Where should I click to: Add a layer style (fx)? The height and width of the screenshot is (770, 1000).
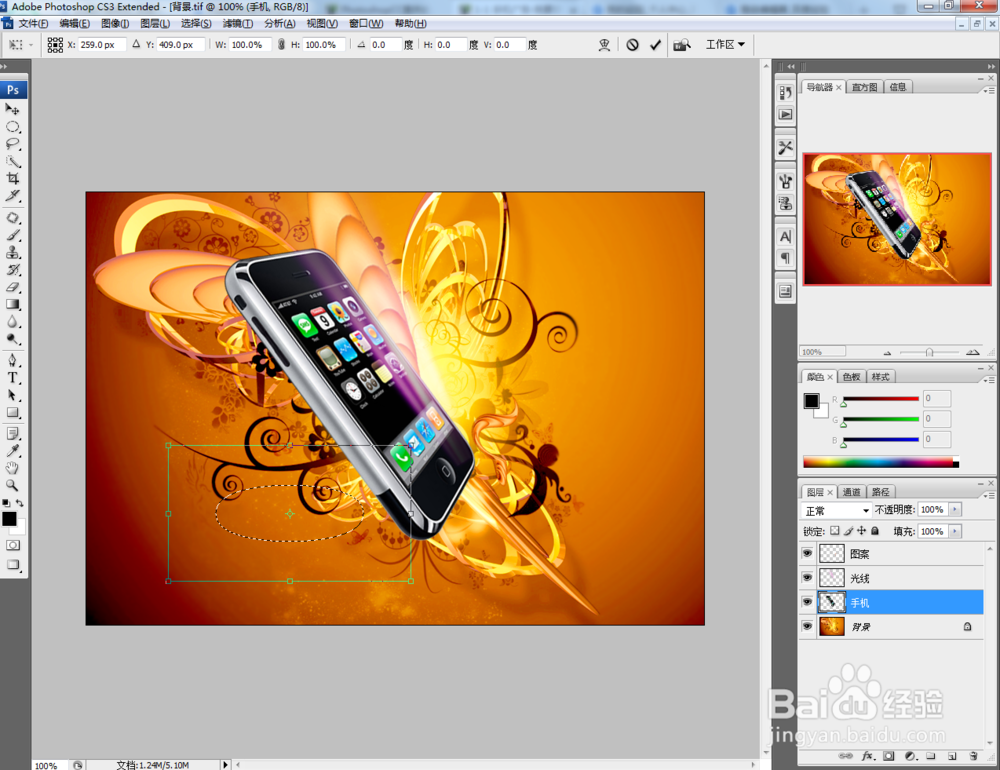coord(868,756)
